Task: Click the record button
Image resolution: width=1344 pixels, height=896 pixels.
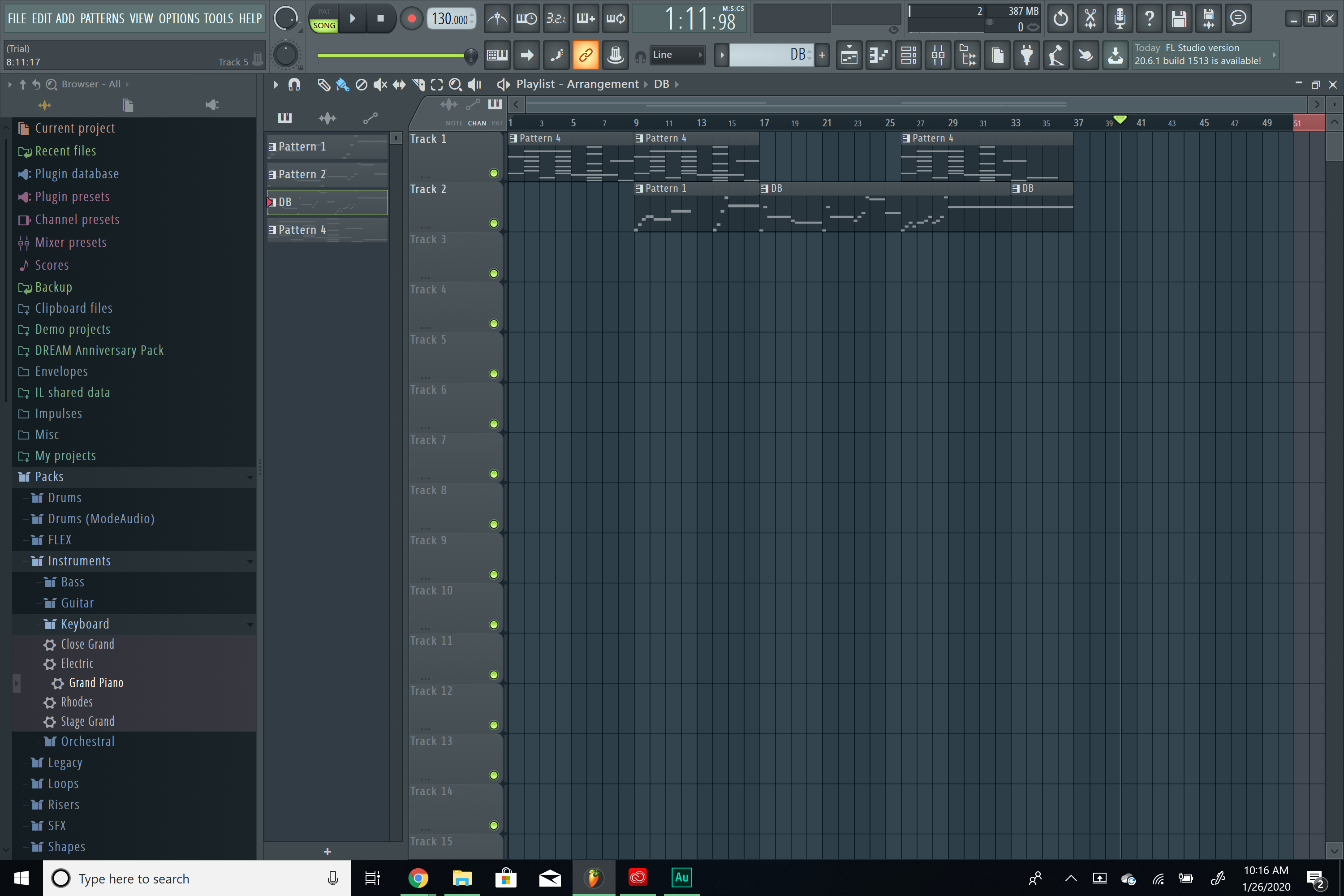Action: (x=411, y=18)
